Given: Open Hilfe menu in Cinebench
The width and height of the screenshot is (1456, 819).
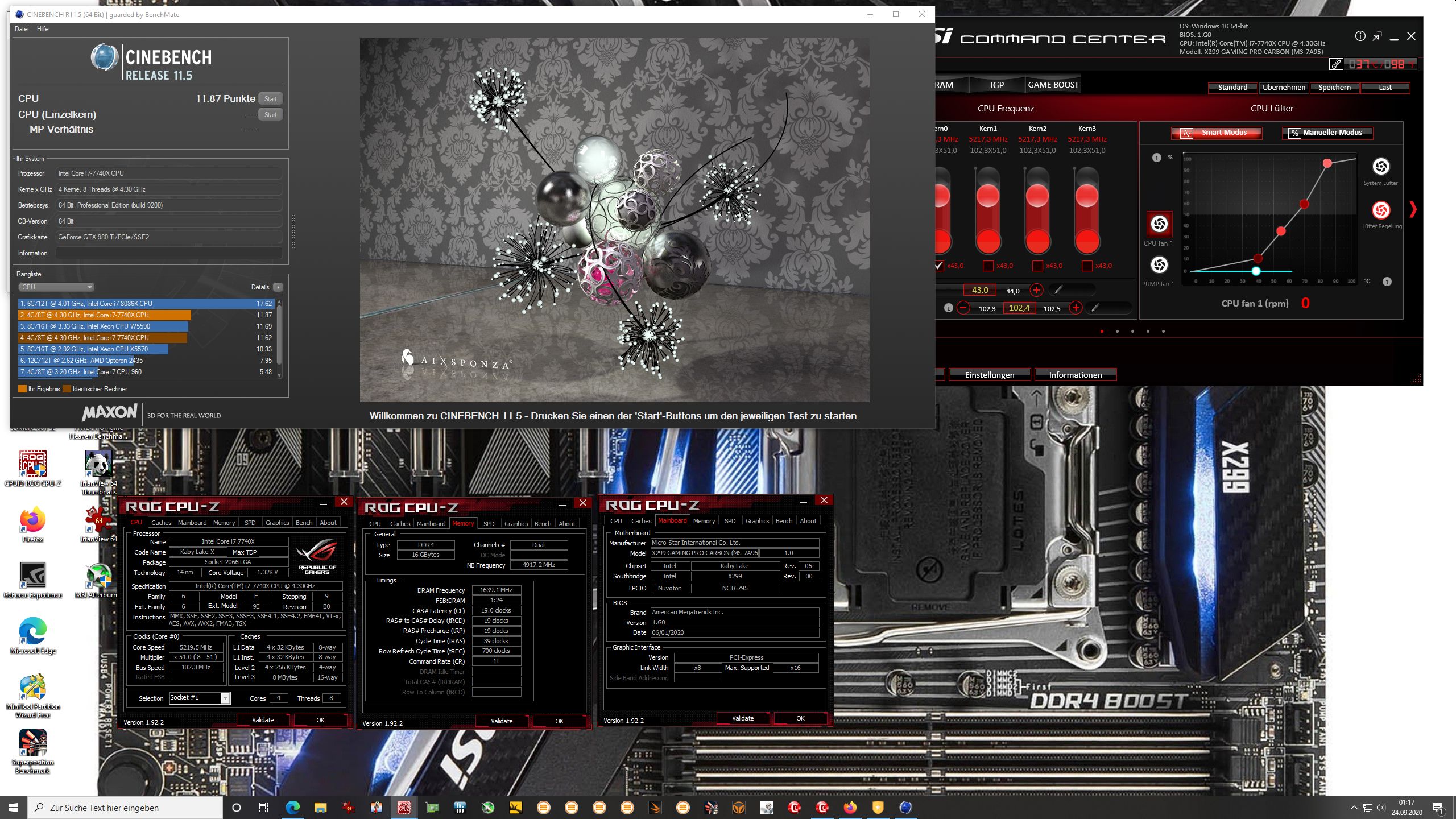Looking at the screenshot, I should click(x=43, y=29).
